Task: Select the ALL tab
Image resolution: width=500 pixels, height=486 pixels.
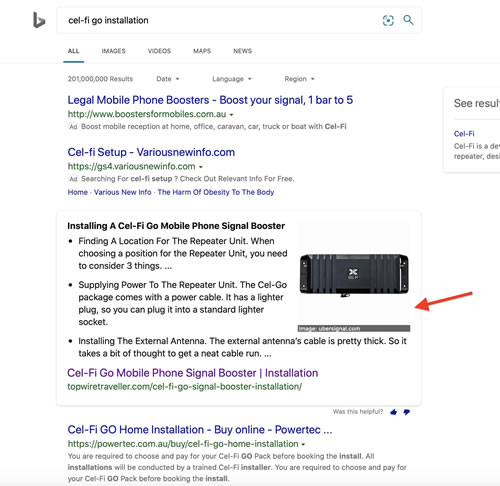Action: pyautogui.click(x=73, y=51)
